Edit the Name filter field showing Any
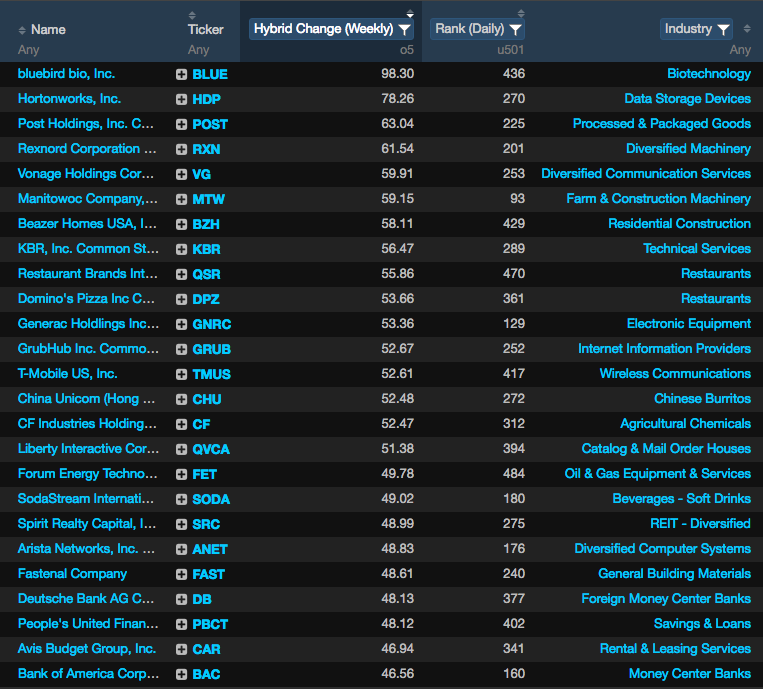Screen dimensions: 763x689 [x=28, y=50]
